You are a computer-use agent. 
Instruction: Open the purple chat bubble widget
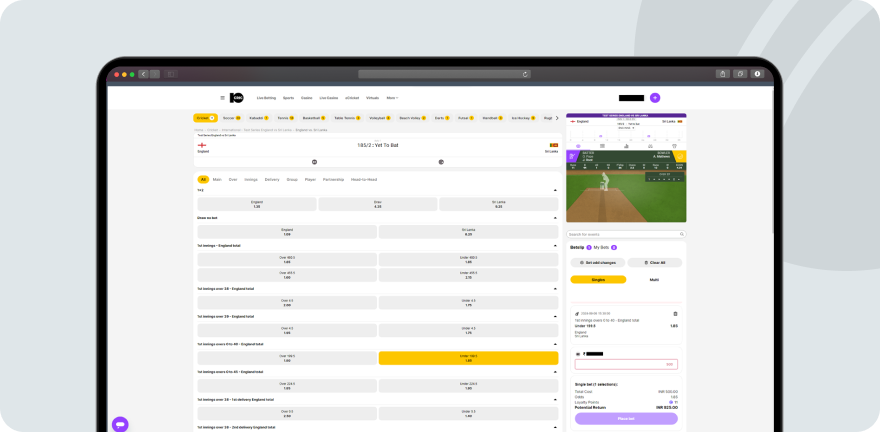[120, 424]
